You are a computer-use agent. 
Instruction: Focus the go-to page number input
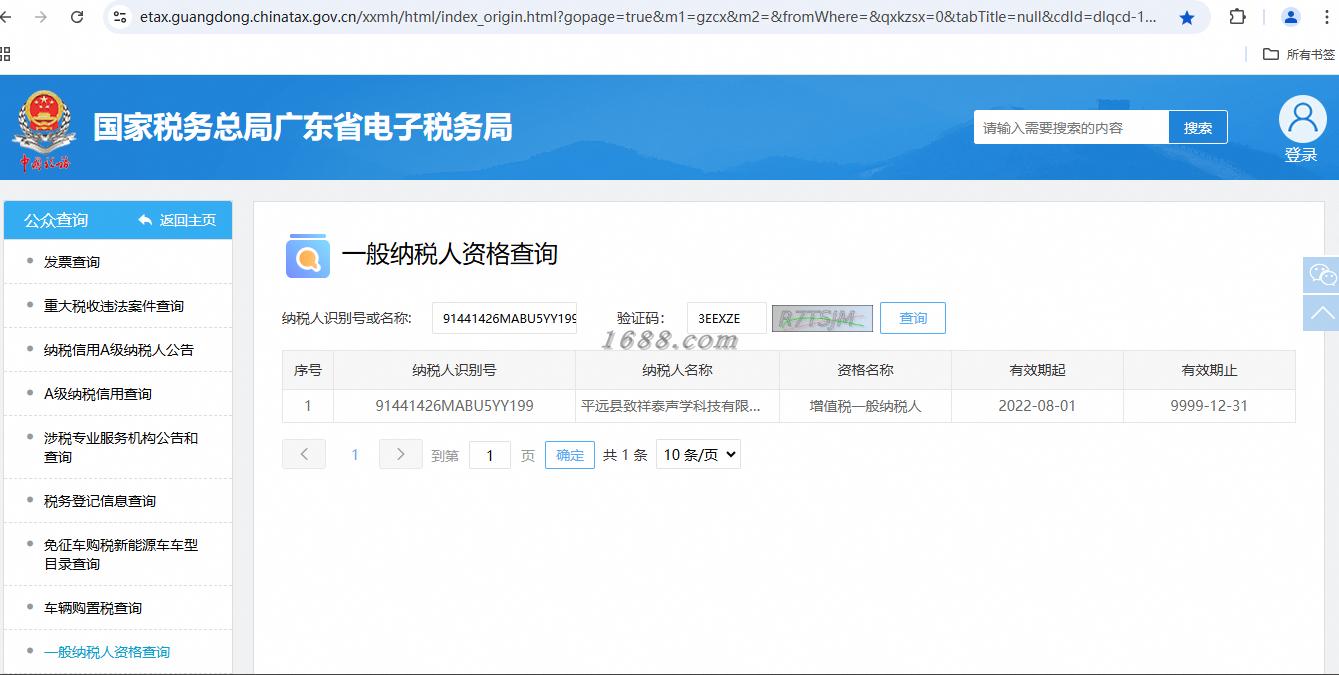coord(490,455)
